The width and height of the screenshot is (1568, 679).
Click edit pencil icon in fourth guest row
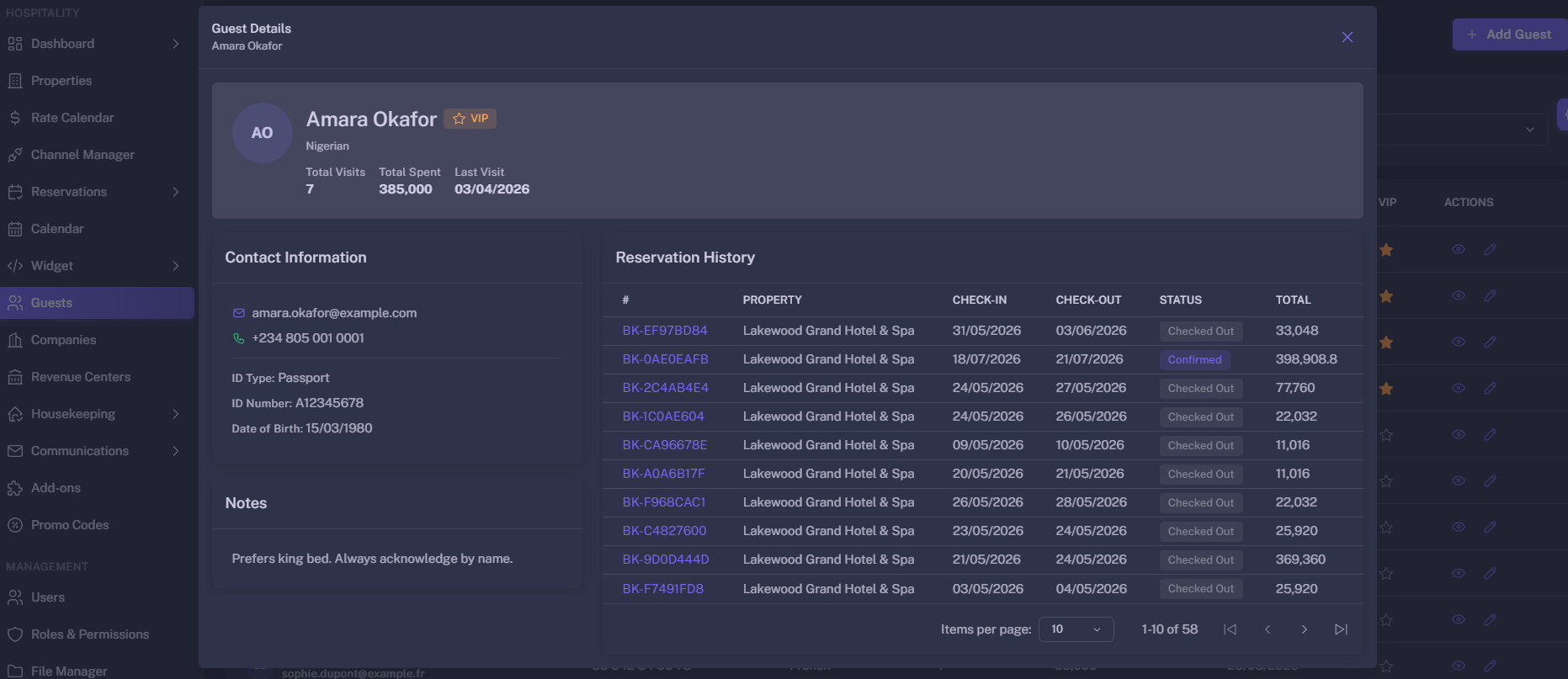[x=1490, y=388]
